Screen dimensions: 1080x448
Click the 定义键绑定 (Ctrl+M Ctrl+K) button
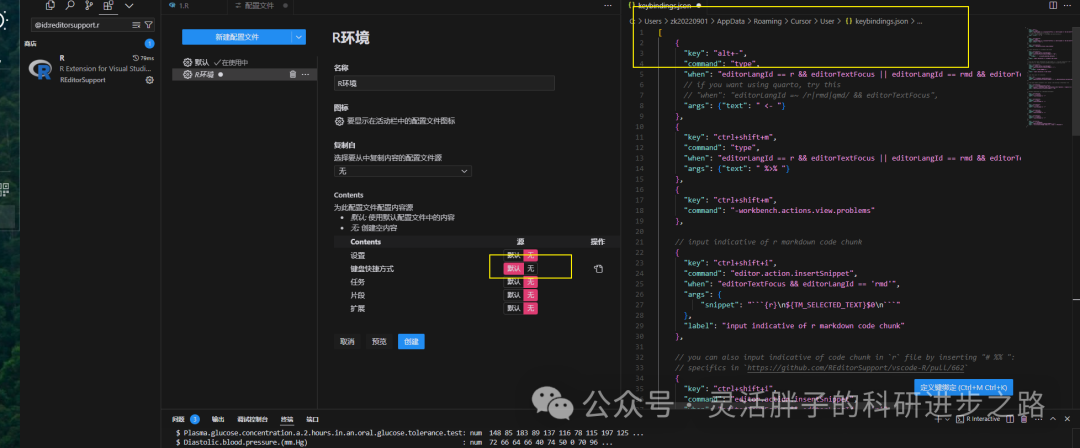(964, 388)
